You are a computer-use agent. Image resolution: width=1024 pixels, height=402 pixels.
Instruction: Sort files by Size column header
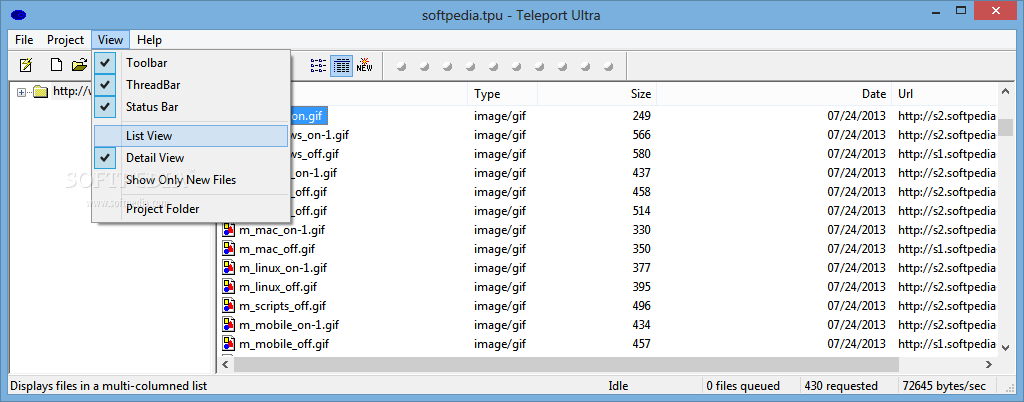597,94
